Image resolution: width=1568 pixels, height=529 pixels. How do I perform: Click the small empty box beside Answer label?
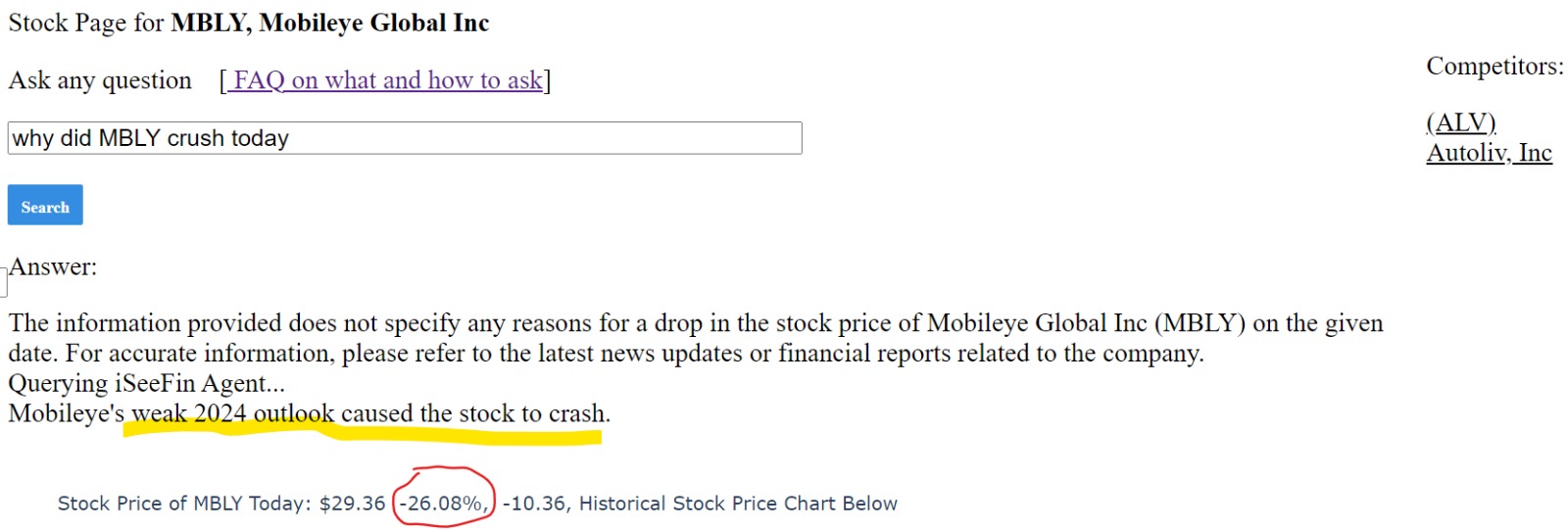[3, 282]
